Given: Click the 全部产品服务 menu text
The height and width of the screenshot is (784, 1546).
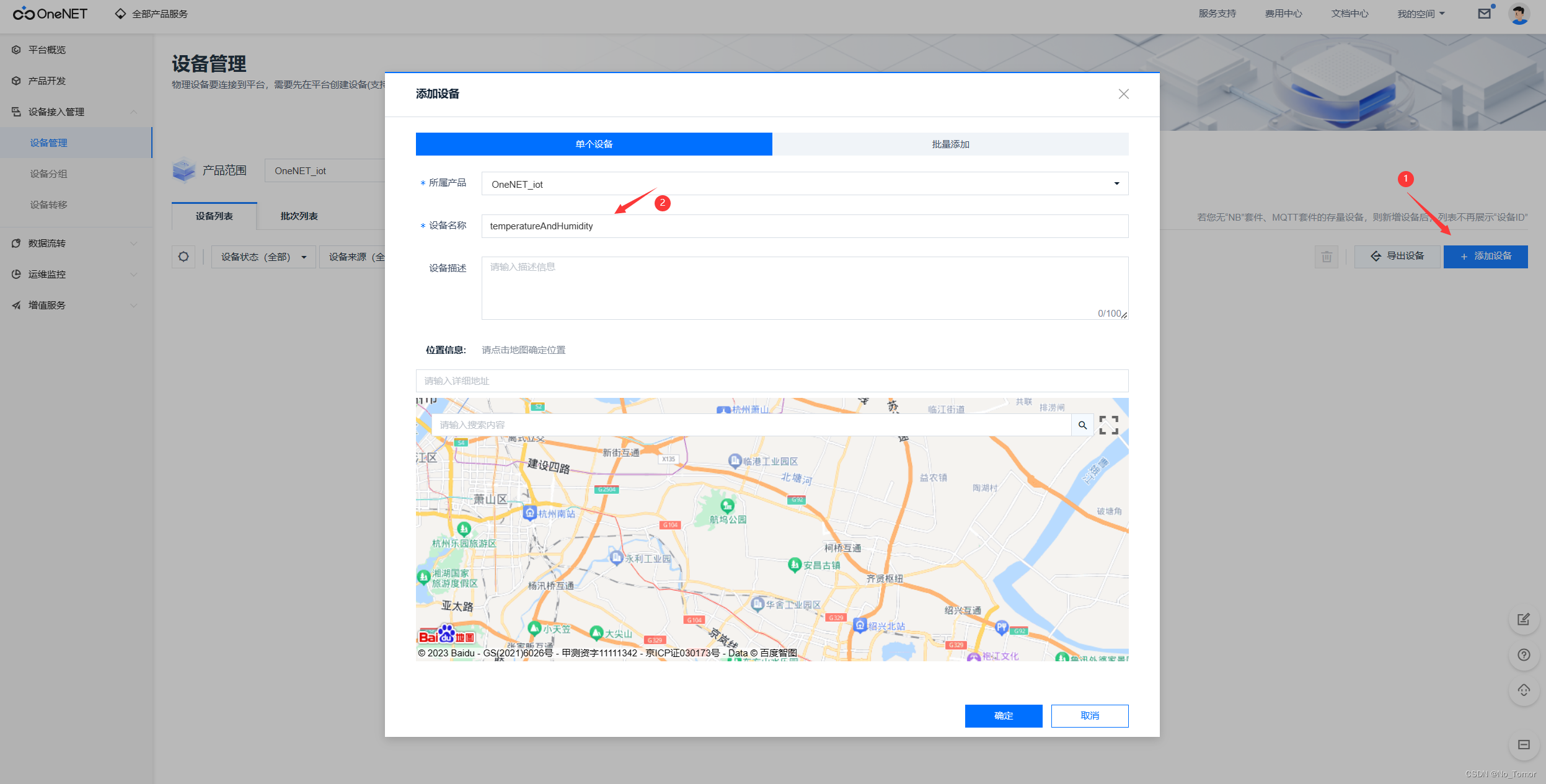Looking at the screenshot, I should [159, 14].
